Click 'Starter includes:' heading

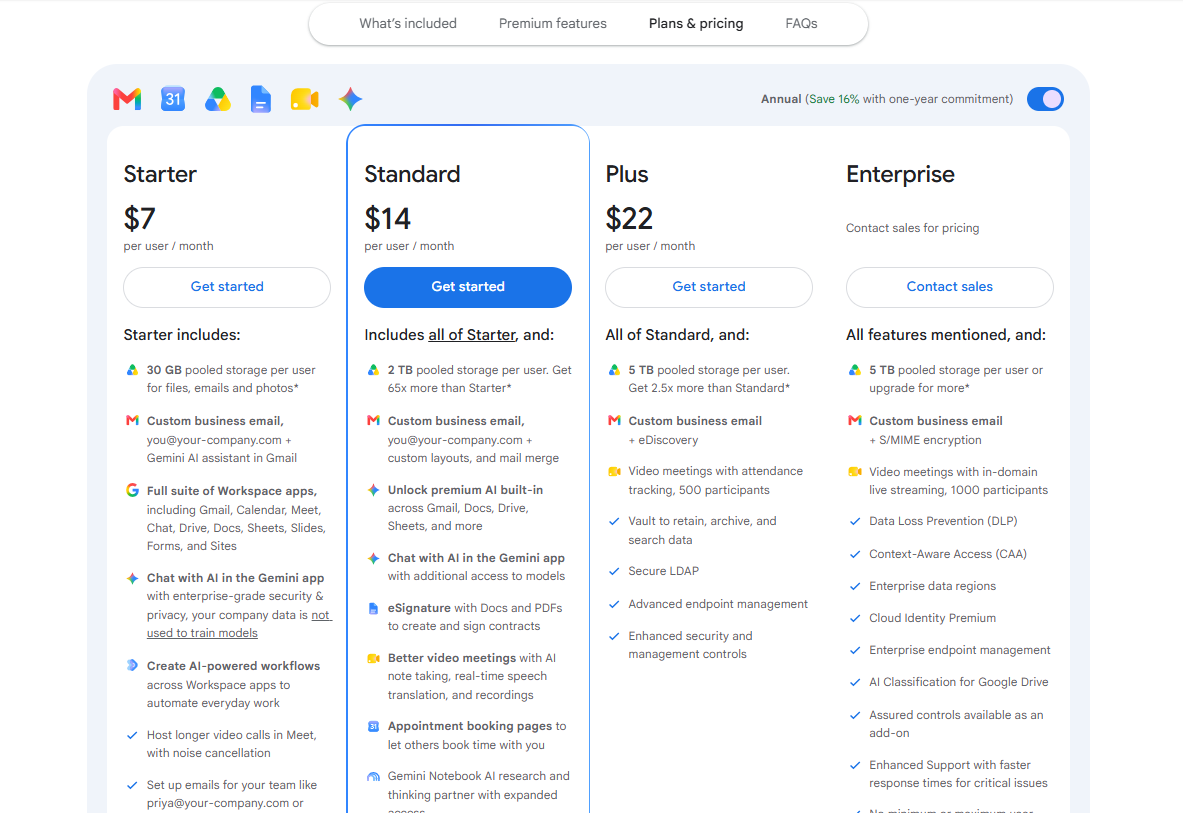tap(182, 335)
